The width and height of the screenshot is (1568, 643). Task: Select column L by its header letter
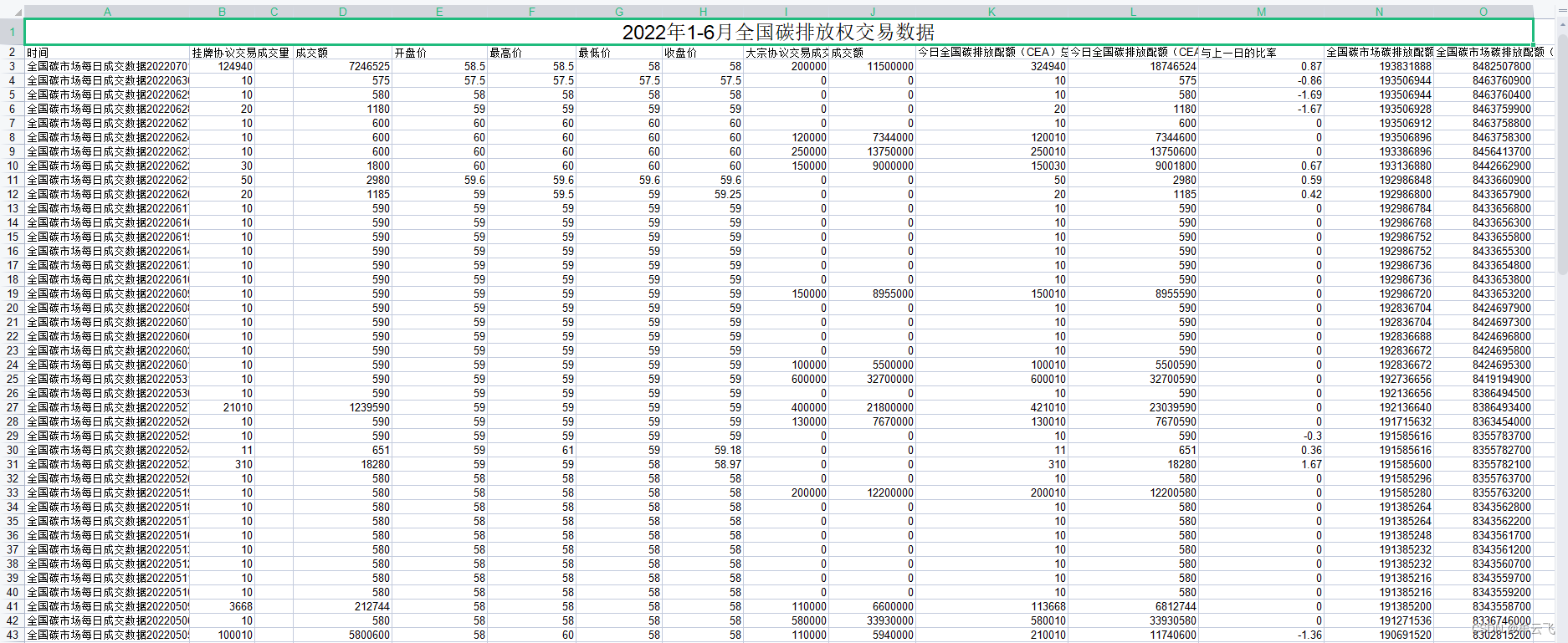click(1133, 12)
